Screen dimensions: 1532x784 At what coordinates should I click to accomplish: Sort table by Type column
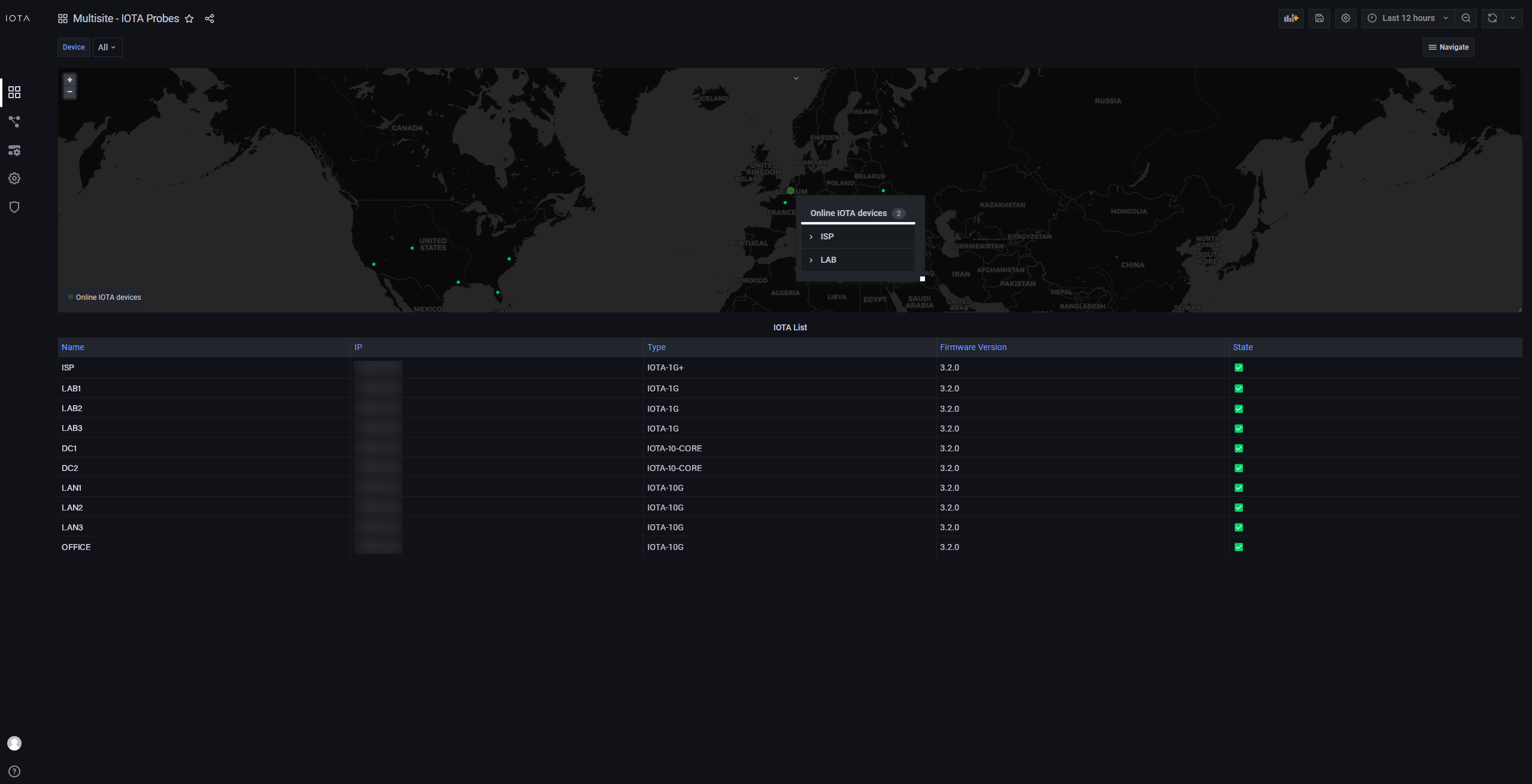(x=656, y=347)
